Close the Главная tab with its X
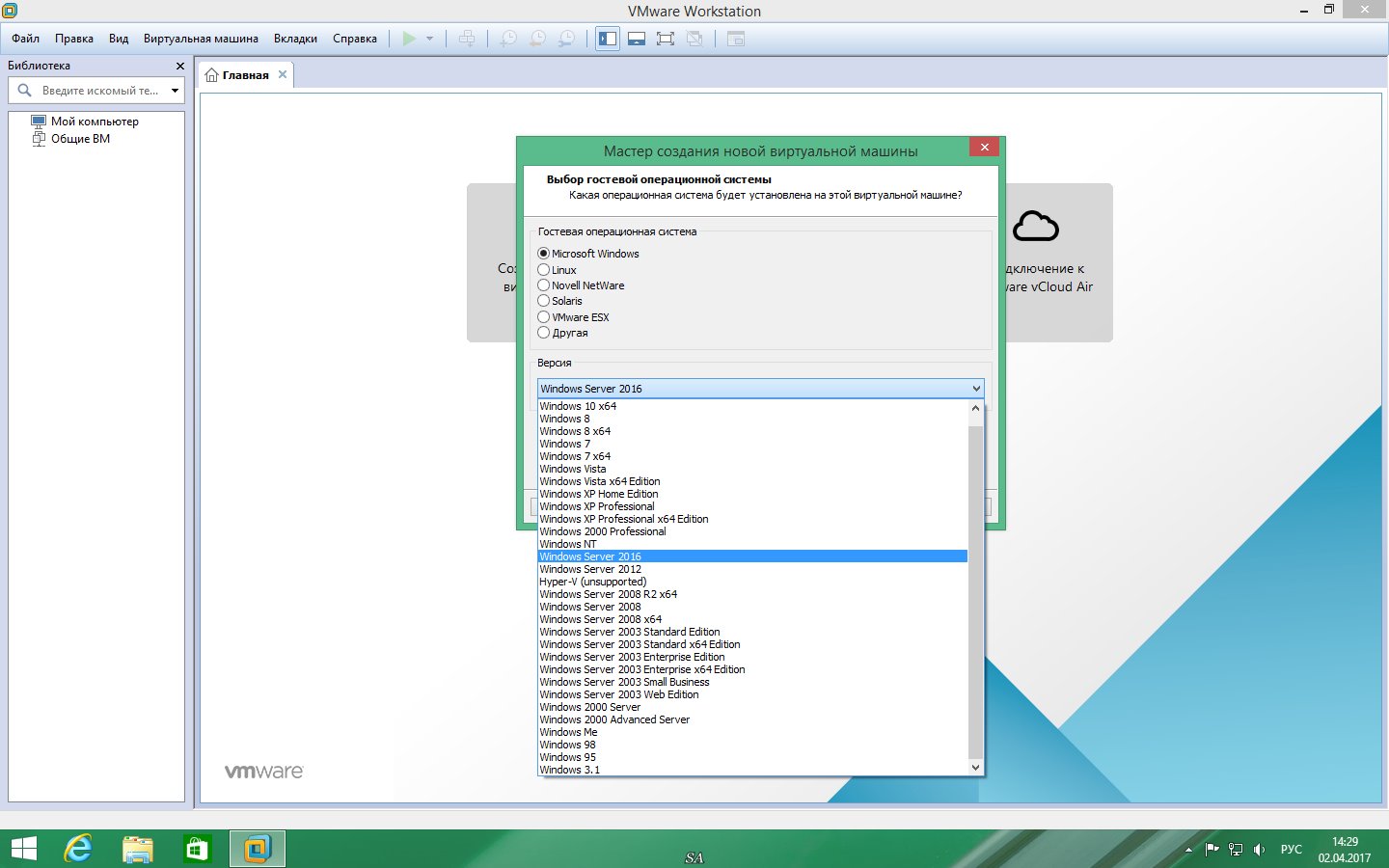The image size is (1389, 868). (x=283, y=74)
